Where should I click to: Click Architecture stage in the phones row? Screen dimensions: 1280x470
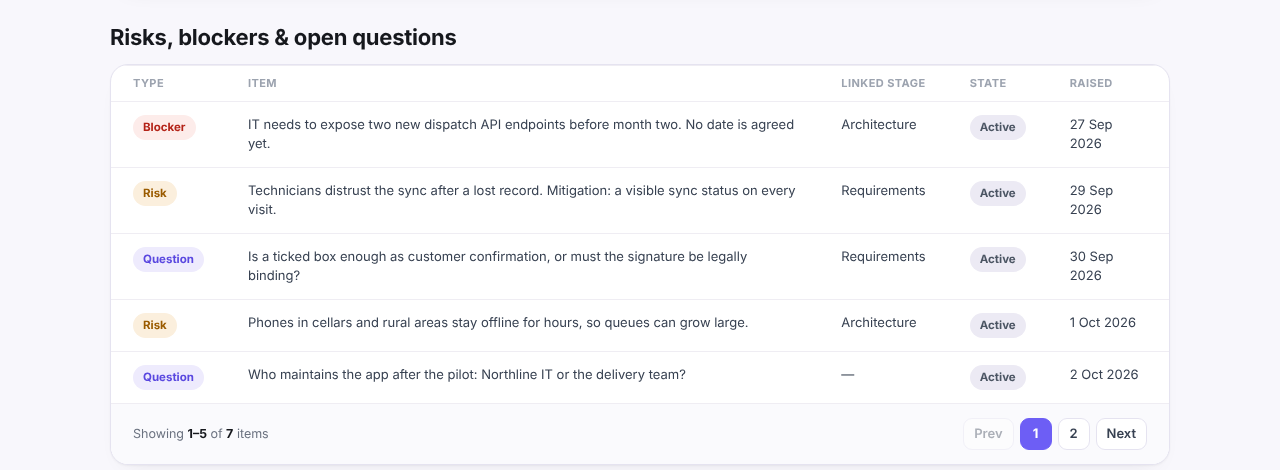tap(879, 322)
